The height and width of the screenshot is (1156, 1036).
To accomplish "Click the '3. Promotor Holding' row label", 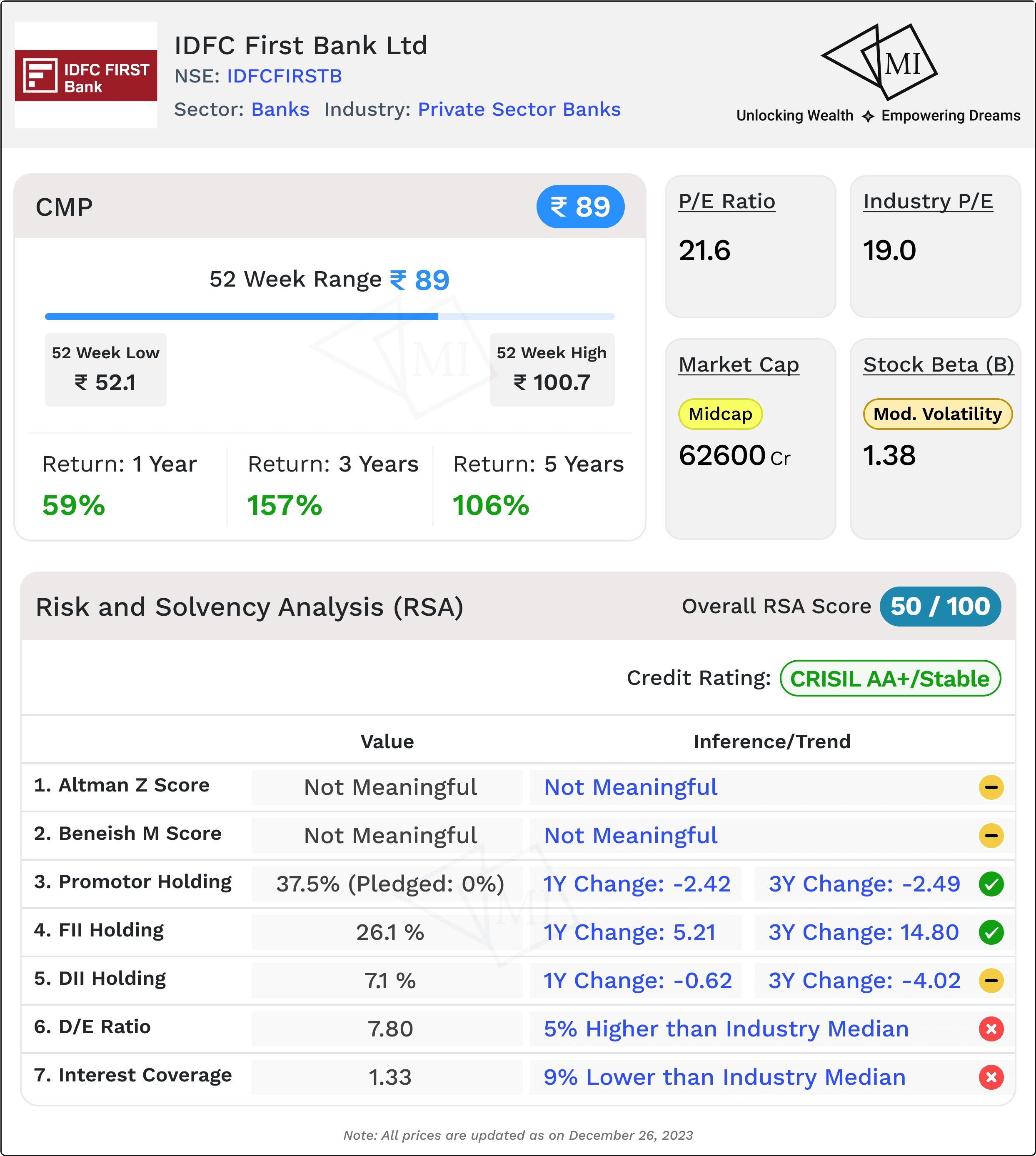I will [132, 881].
